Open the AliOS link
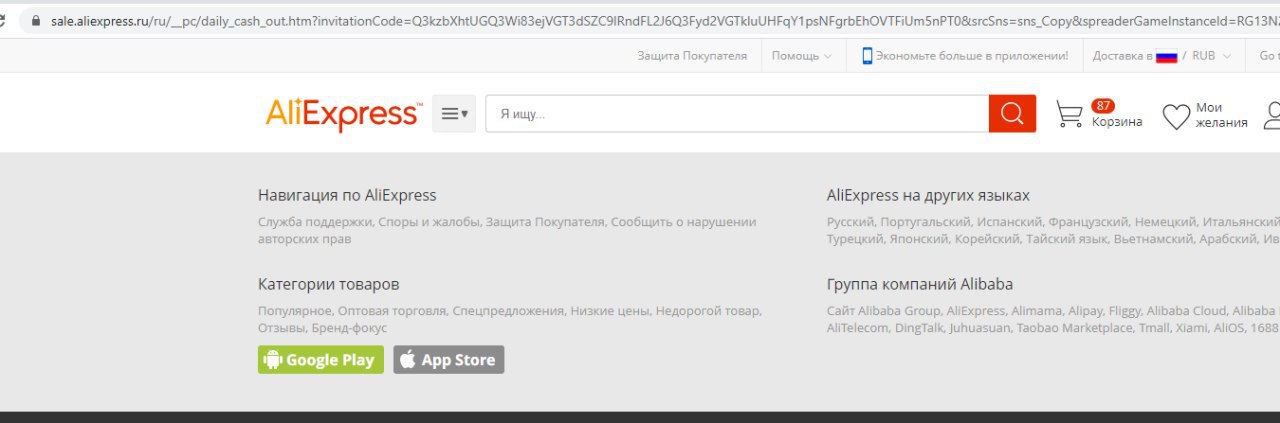The image size is (1280, 423). pyautogui.click(x=1229, y=328)
